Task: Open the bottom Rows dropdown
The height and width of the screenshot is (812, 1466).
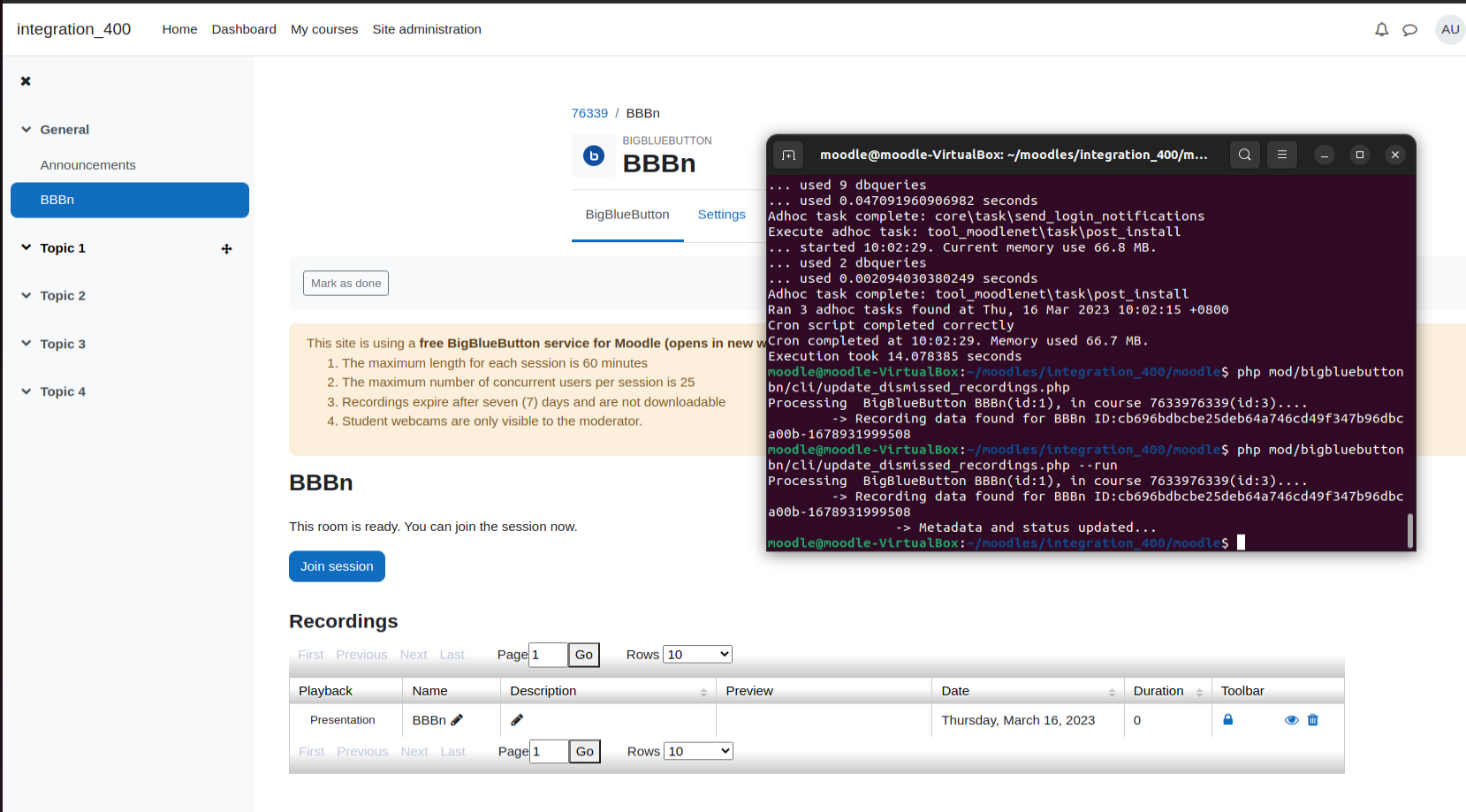Action: tap(698, 751)
